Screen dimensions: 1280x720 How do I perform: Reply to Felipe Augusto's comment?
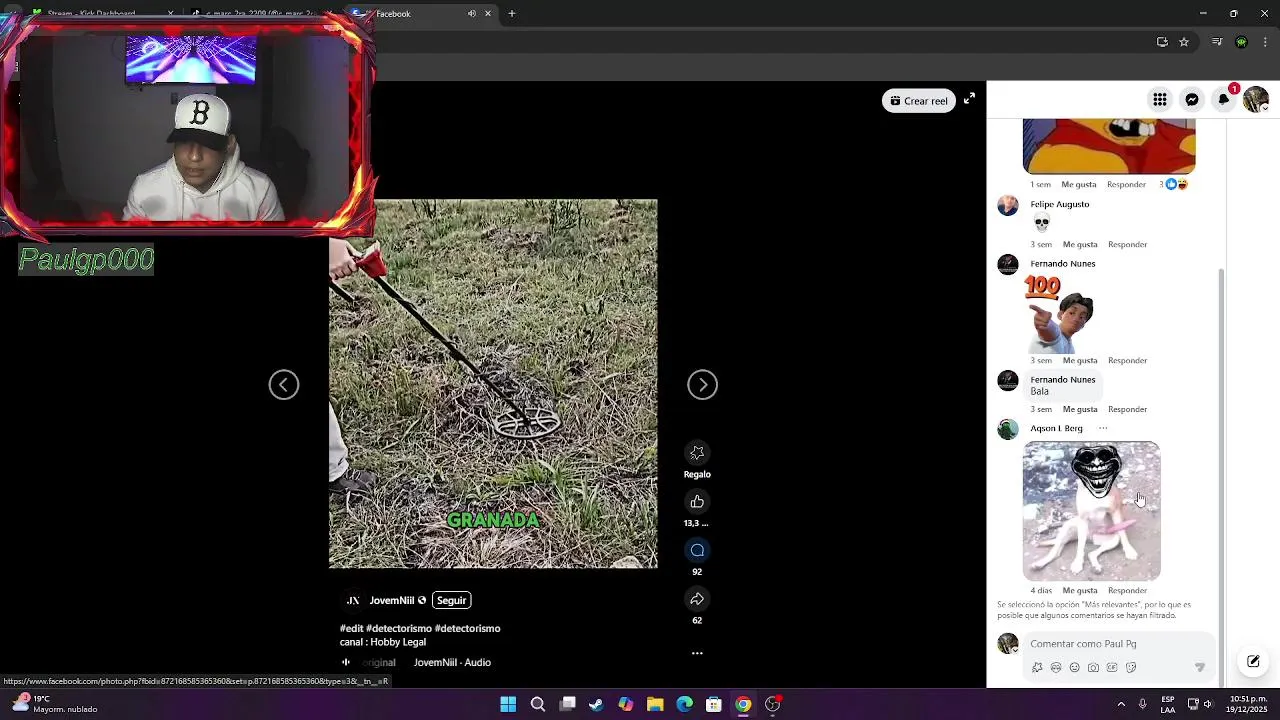[x=1127, y=244]
